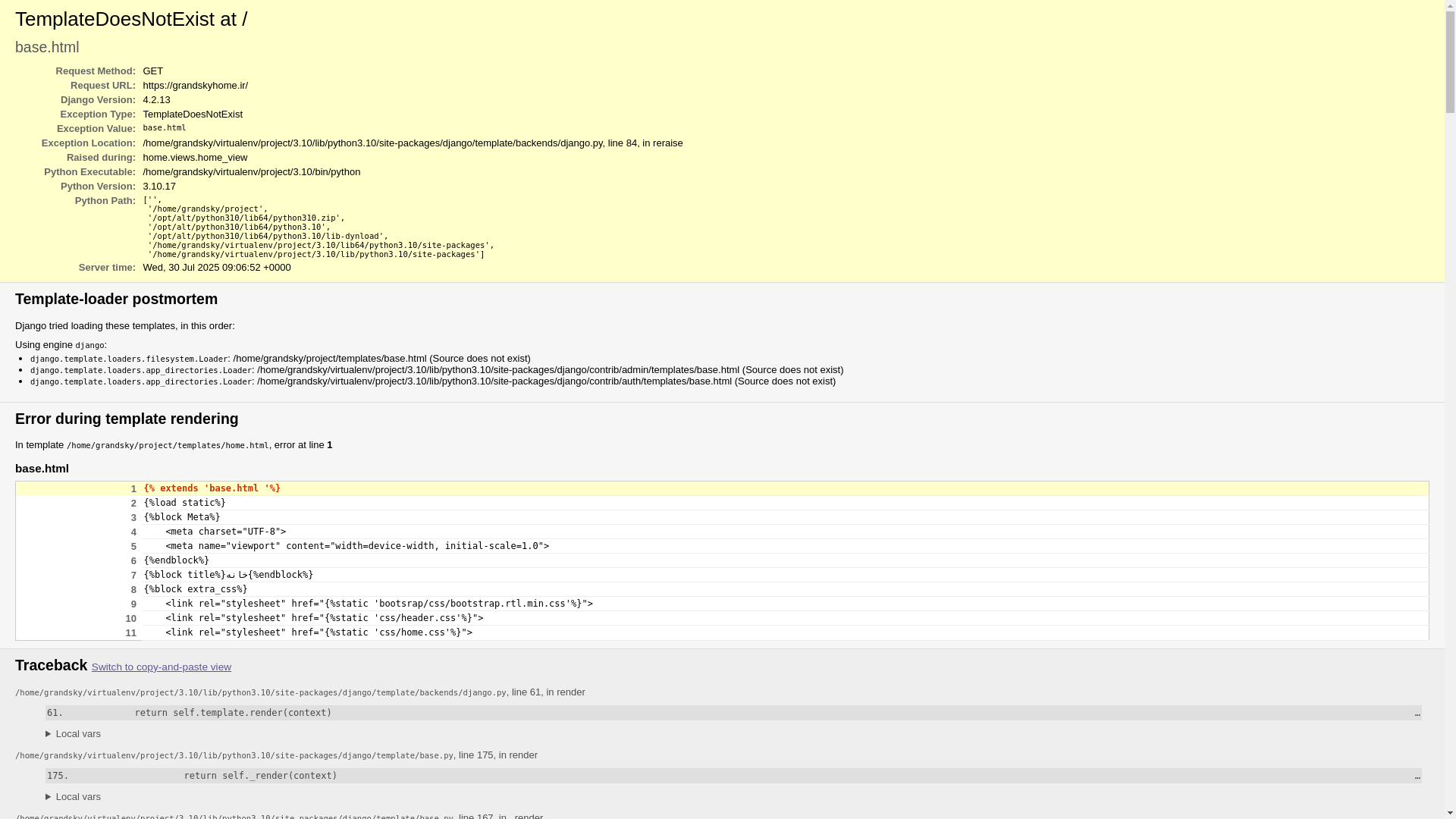Switch to copy-and-paste view link
This screenshot has height=819, width=1456.
click(x=161, y=667)
